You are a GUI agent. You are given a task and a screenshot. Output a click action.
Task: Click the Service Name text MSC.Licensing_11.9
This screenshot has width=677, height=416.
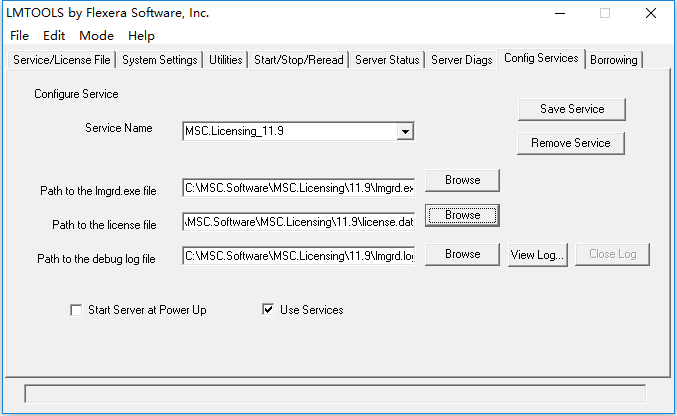pyautogui.click(x=234, y=131)
